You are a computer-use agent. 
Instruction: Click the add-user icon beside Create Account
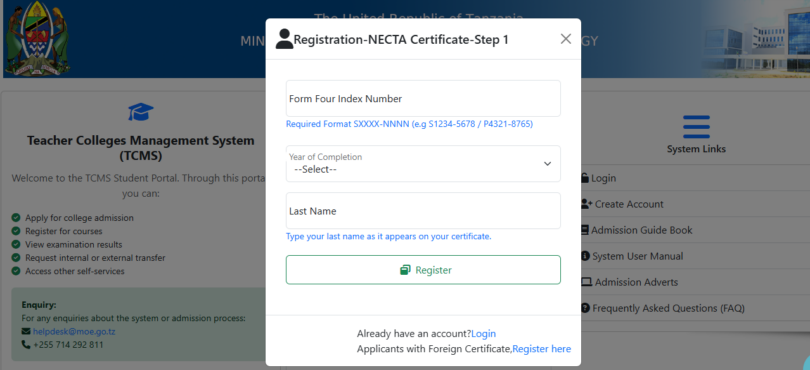[586, 204]
